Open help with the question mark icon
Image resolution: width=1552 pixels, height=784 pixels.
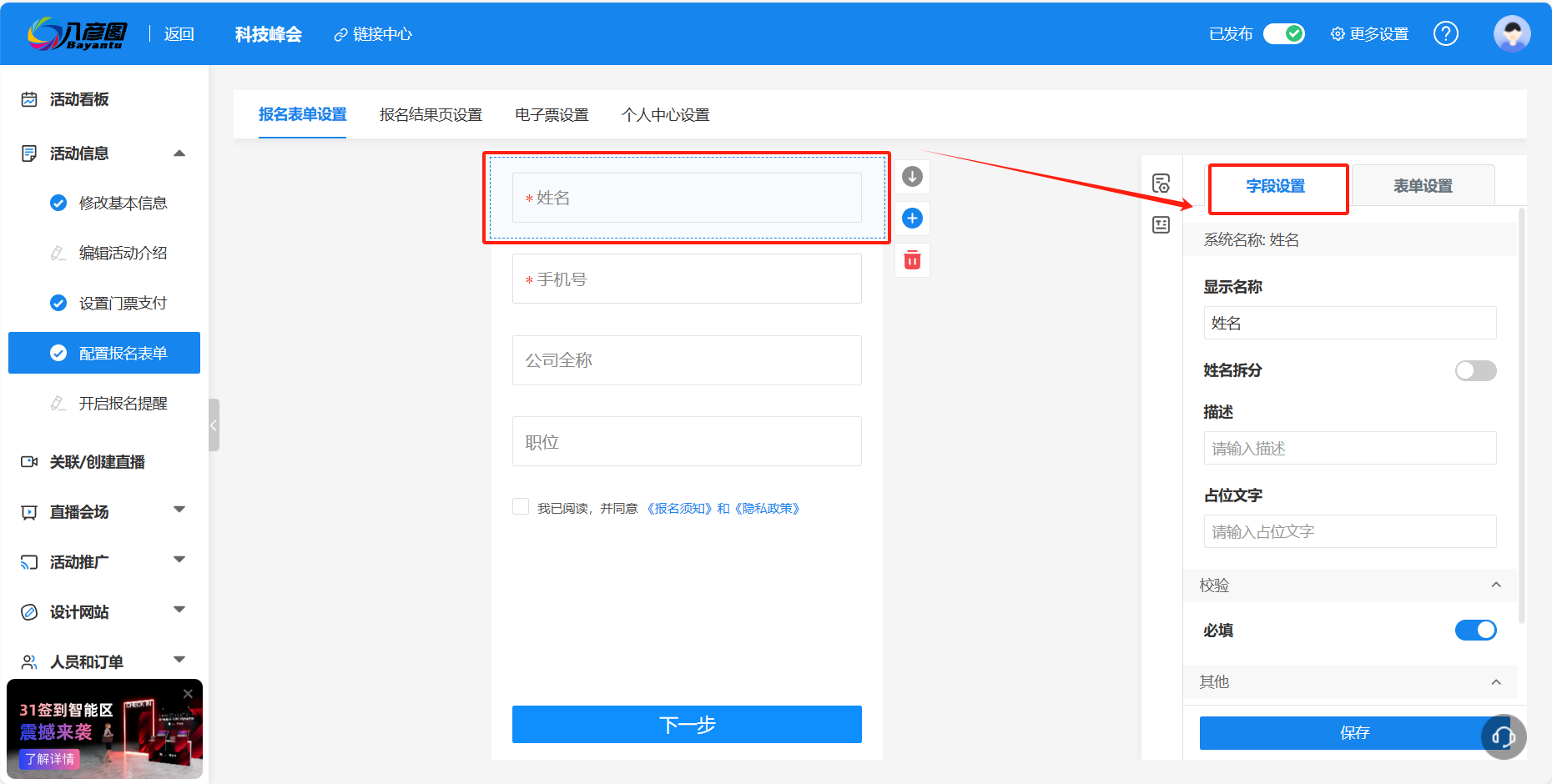[1446, 33]
